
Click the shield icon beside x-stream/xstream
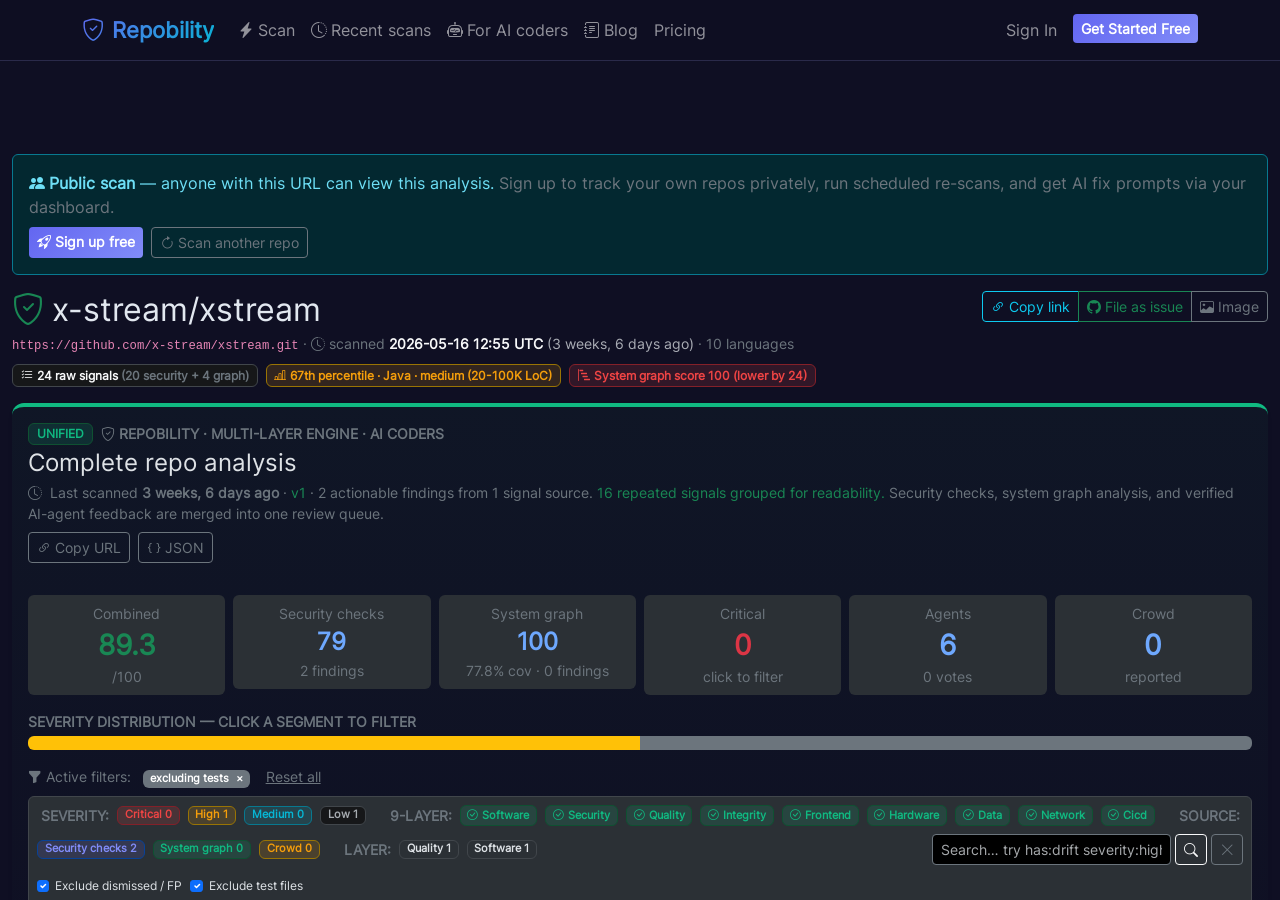[28, 309]
